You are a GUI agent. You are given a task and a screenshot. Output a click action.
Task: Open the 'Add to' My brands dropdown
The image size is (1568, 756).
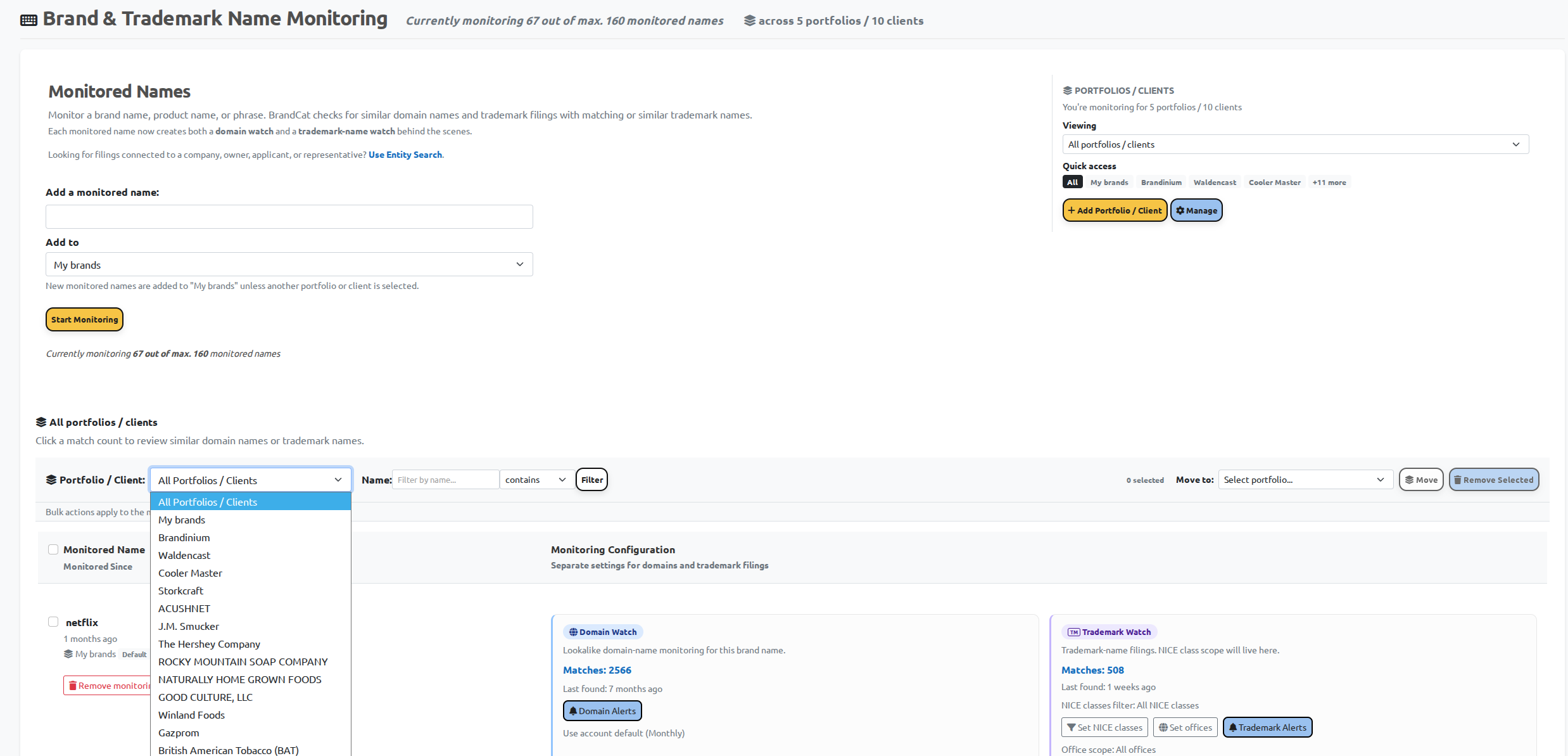click(289, 264)
